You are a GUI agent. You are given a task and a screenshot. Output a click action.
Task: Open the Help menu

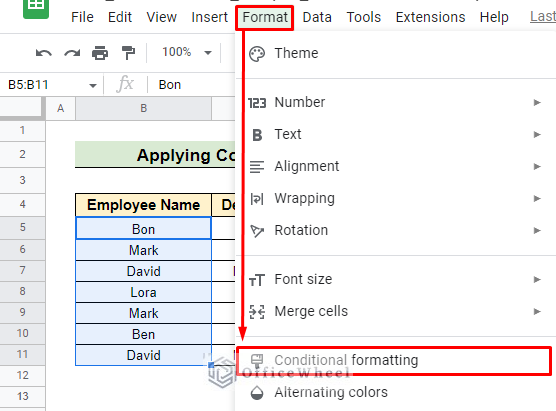(494, 17)
